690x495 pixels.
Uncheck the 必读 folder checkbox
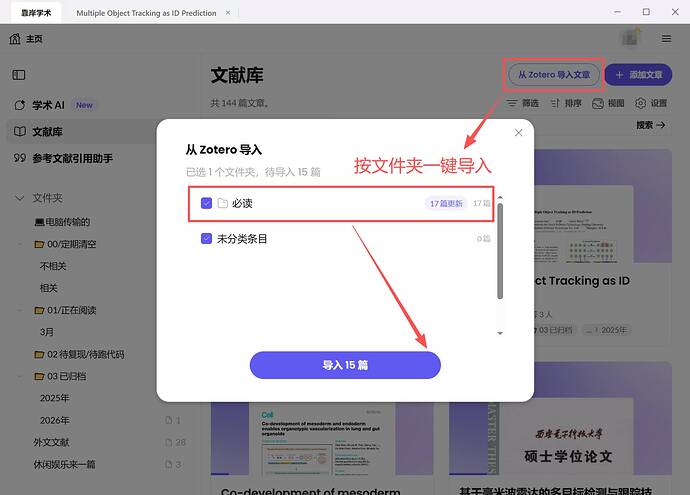[206, 203]
